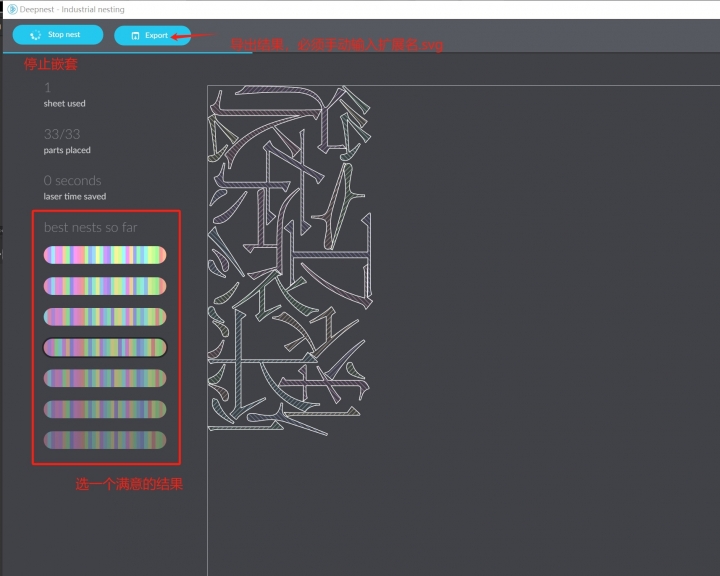
Task: Click the 'laser time saved' statistic
Action: click(x=74, y=196)
